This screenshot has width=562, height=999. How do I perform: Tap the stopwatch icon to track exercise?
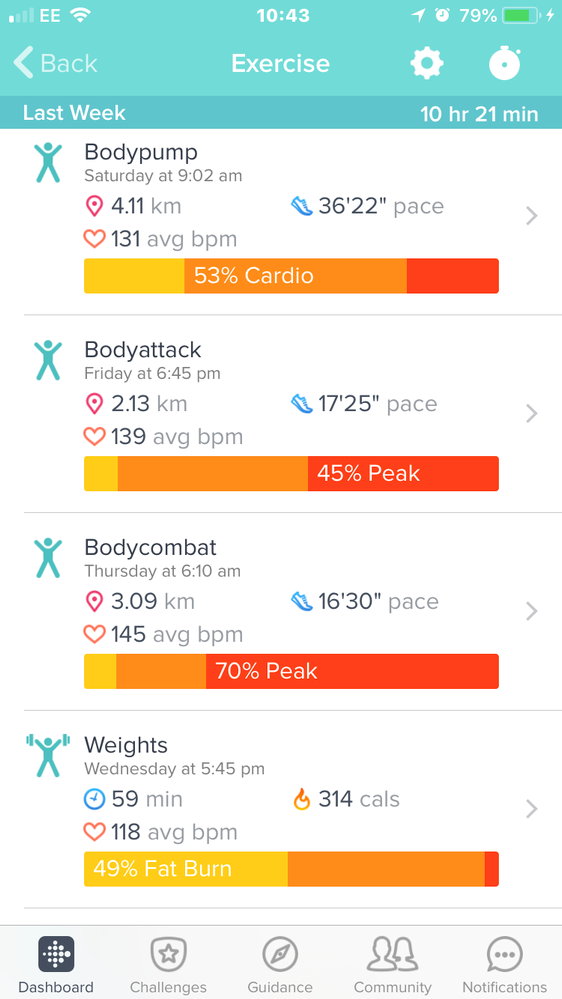(x=505, y=62)
